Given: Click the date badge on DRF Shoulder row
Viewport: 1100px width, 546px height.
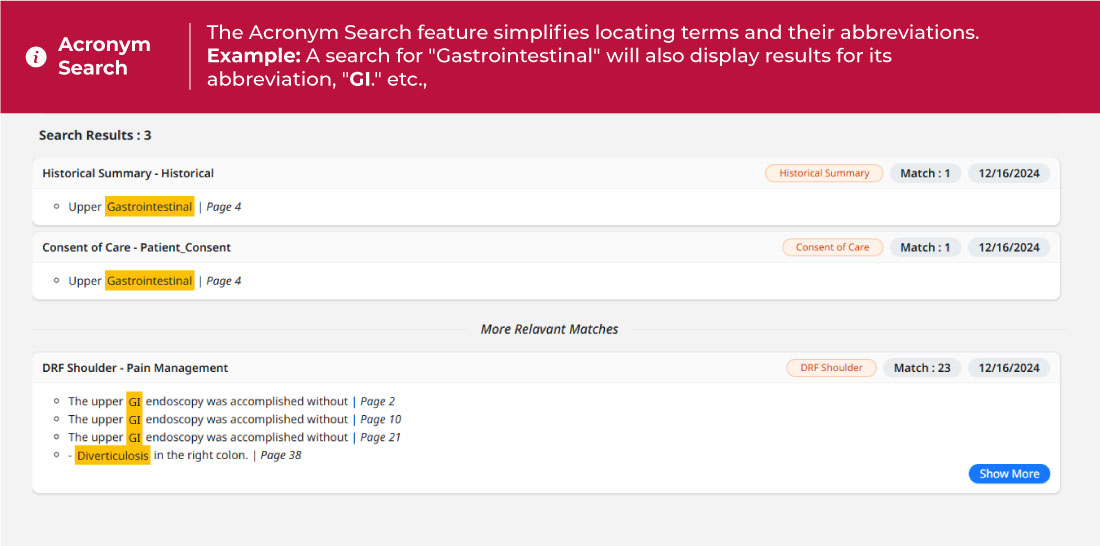Looking at the screenshot, I should point(1009,368).
